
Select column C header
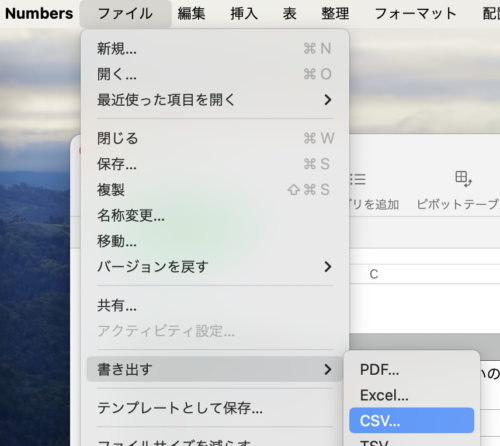pos(374,274)
